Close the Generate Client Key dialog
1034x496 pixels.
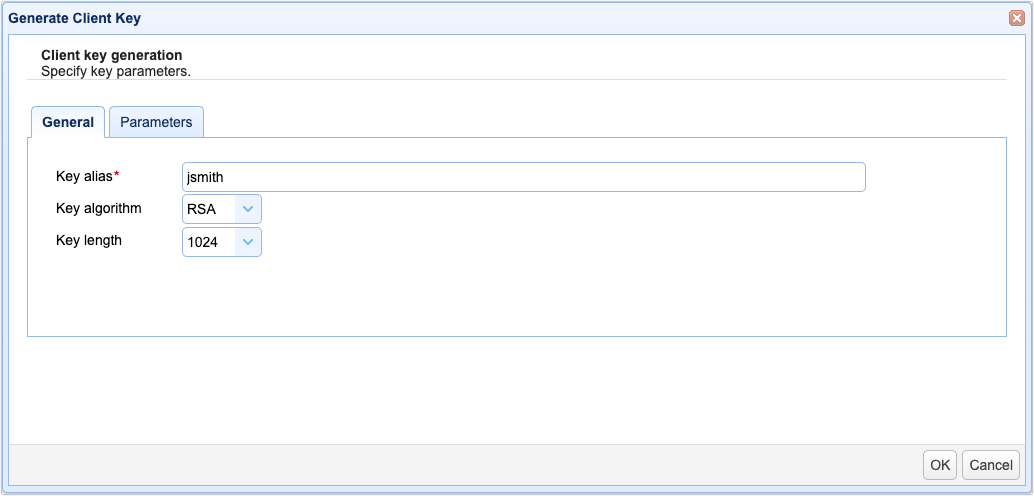1016,18
